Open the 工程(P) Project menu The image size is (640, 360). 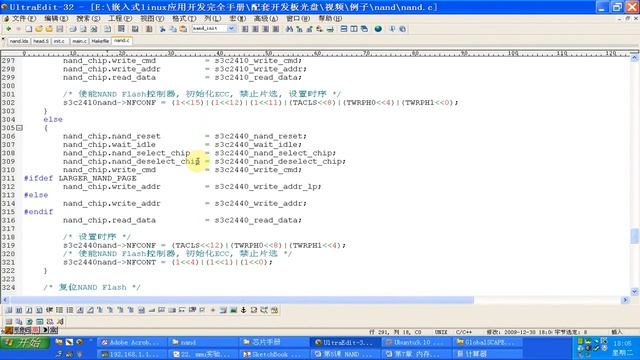pos(120,18)
